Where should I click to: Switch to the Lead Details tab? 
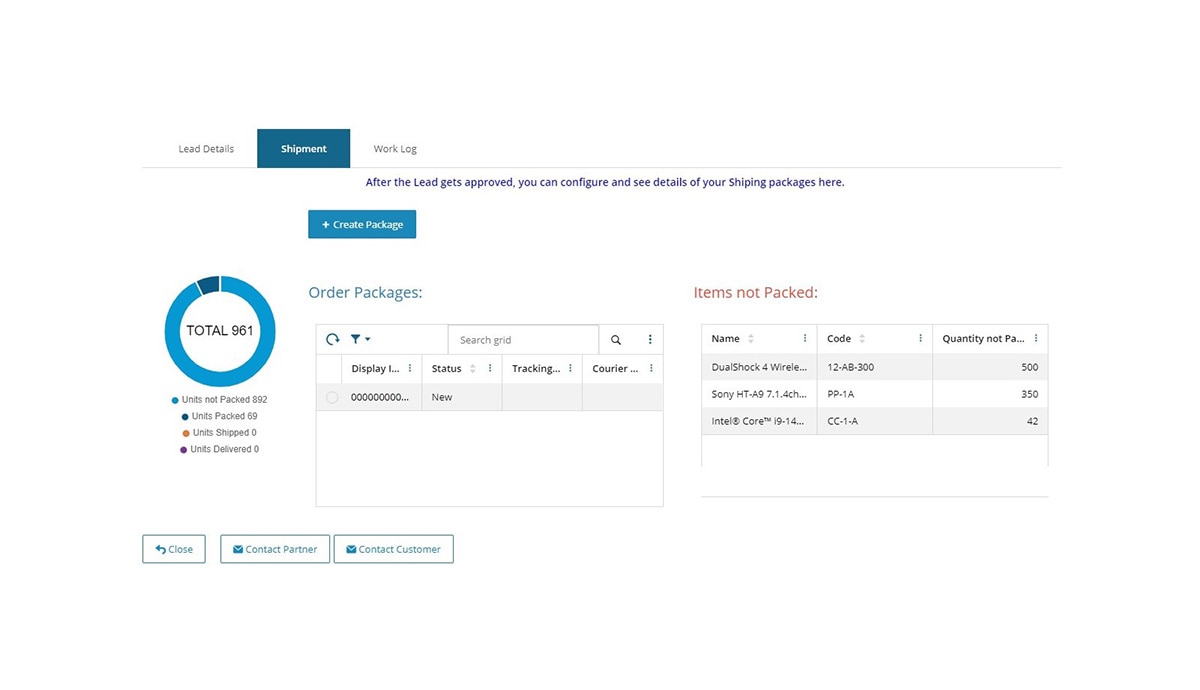pyautogui.click(x=206, y=149)
